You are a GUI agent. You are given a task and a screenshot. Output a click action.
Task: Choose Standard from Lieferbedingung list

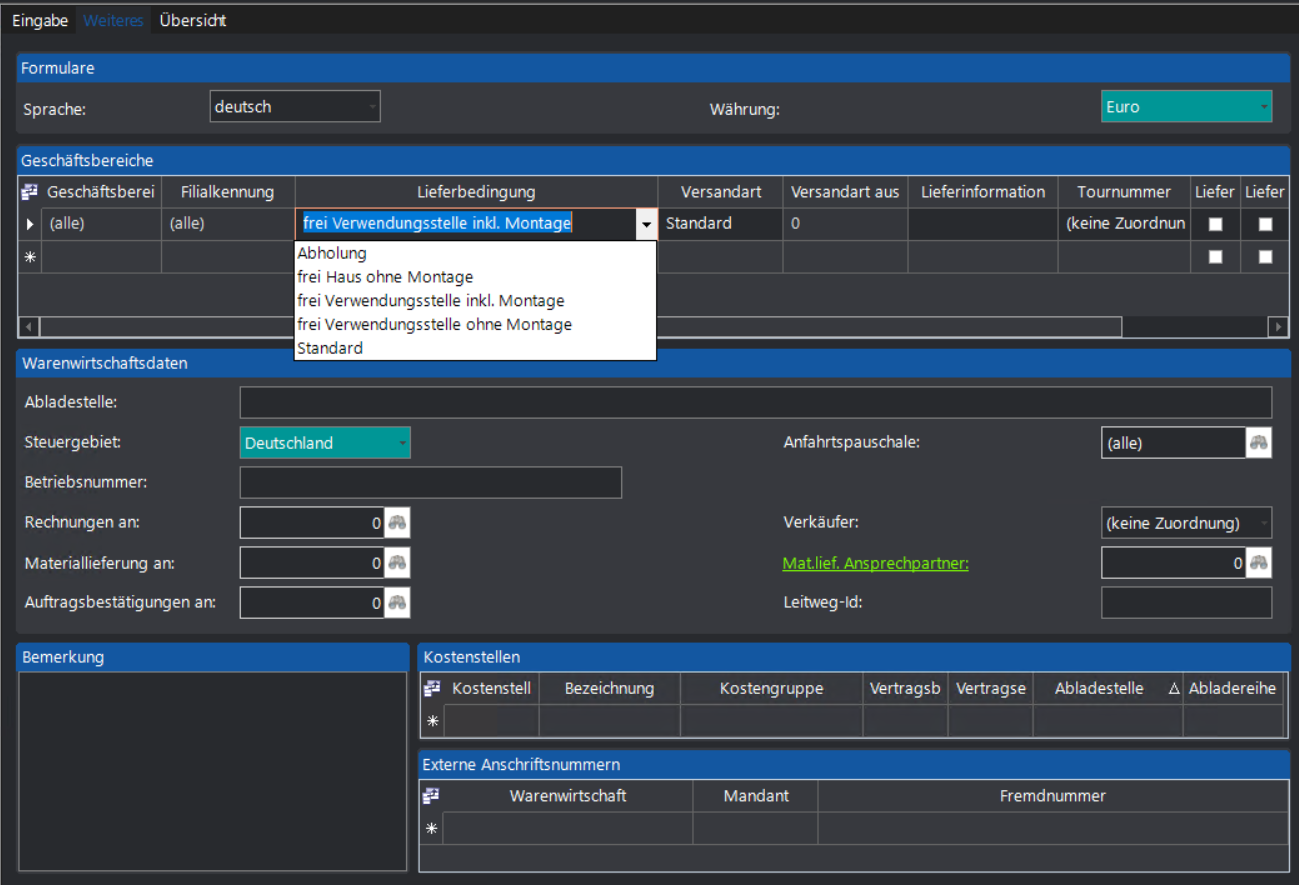tap(475, 348)
